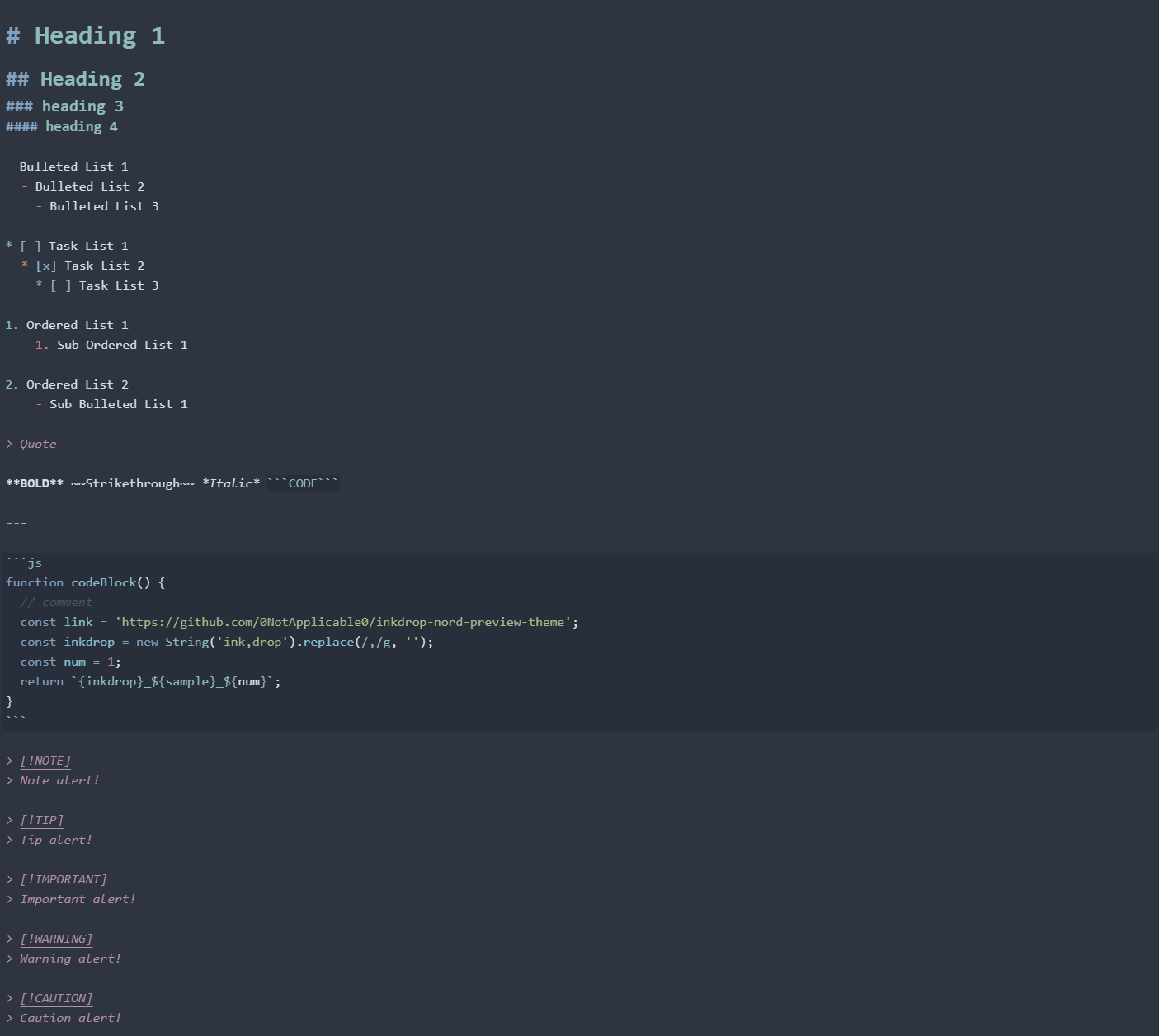Click the ~~Strikethrough~~ text
This screenshot has width=1159, height=1036.
(133, 483)
